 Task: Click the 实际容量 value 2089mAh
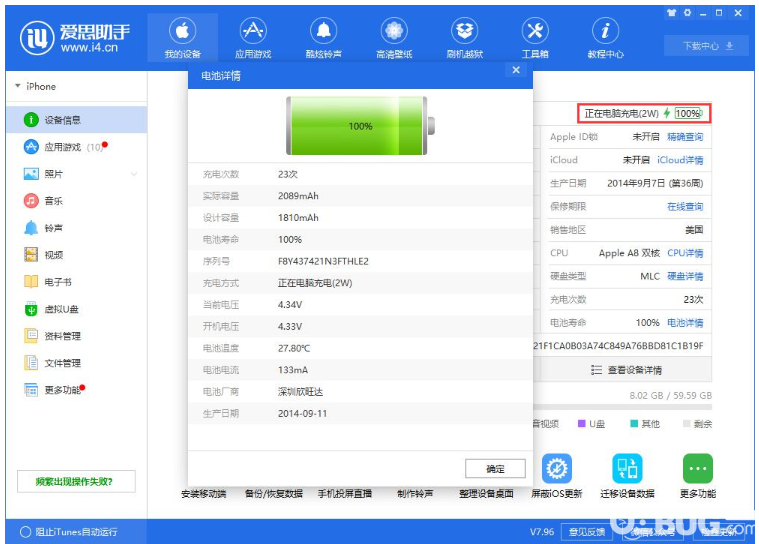tap(298, 196)
